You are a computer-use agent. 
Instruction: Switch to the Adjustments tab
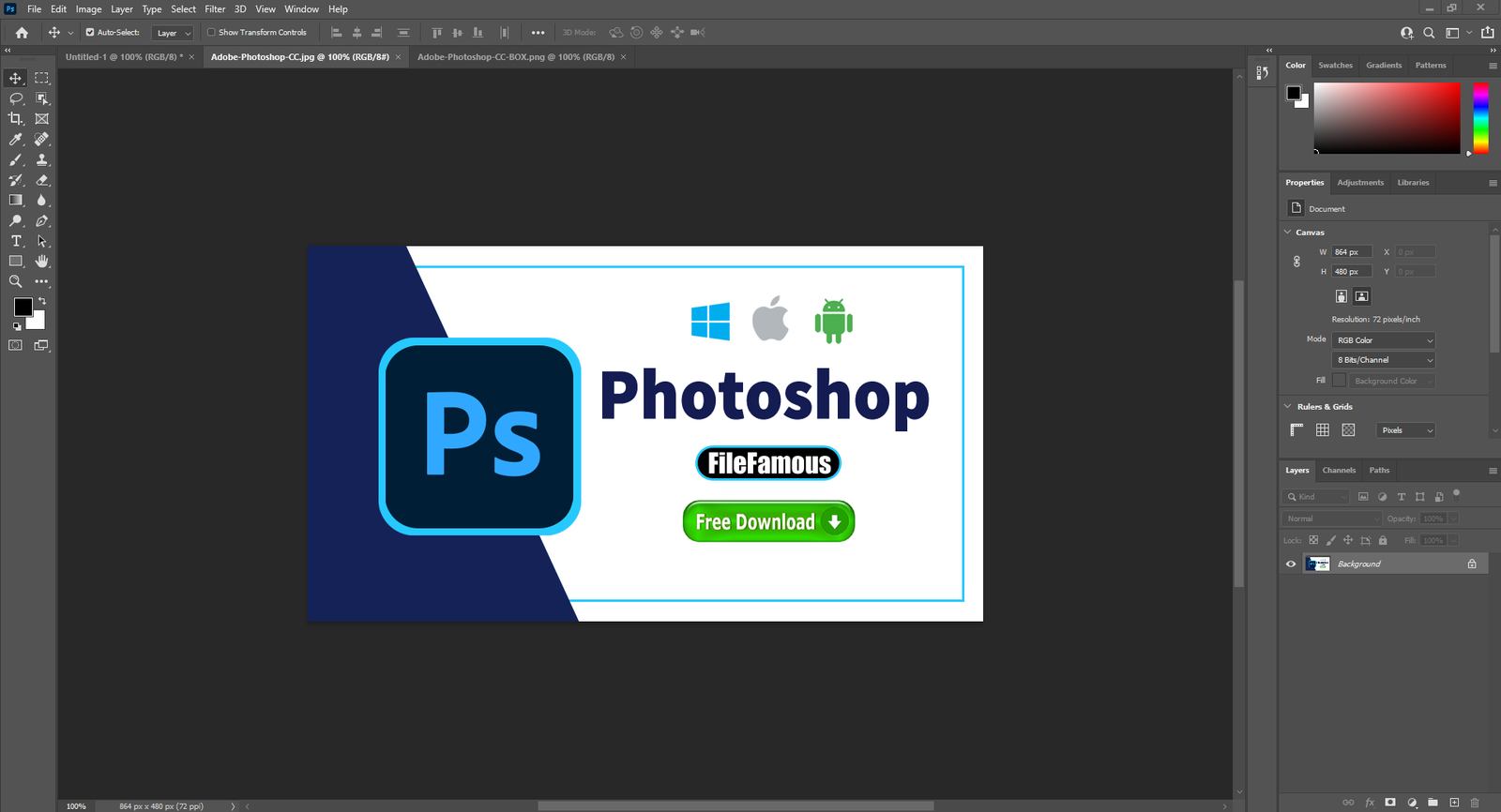click(x=1360, y=183)
